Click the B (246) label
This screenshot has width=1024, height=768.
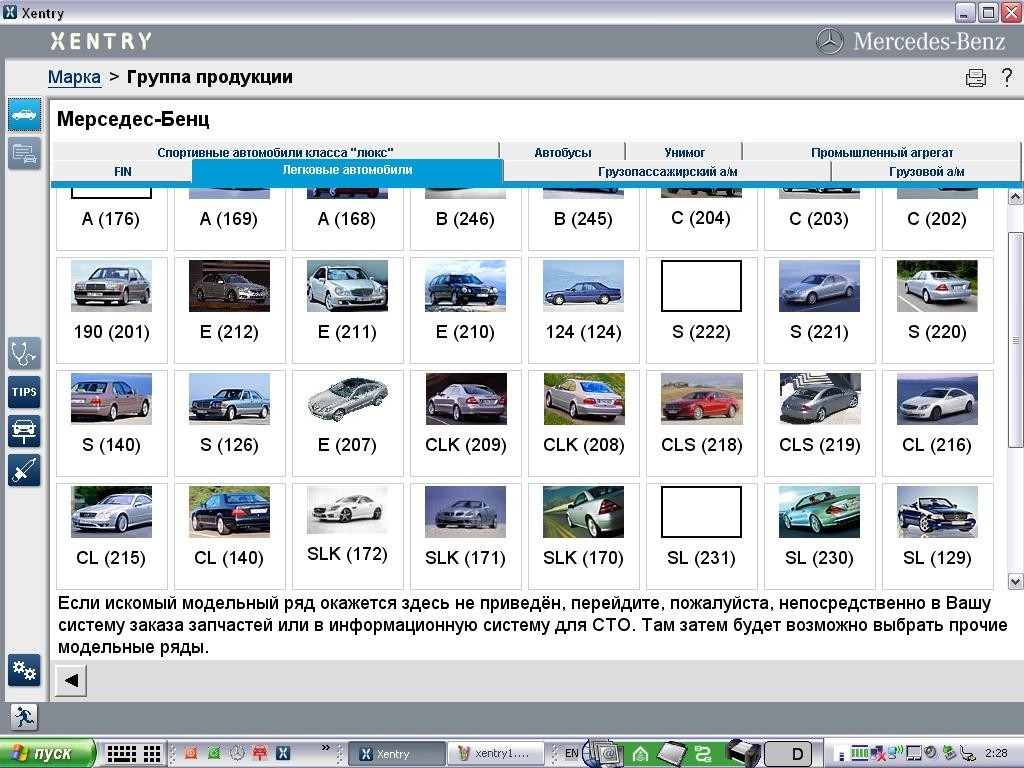coord(465,219)
